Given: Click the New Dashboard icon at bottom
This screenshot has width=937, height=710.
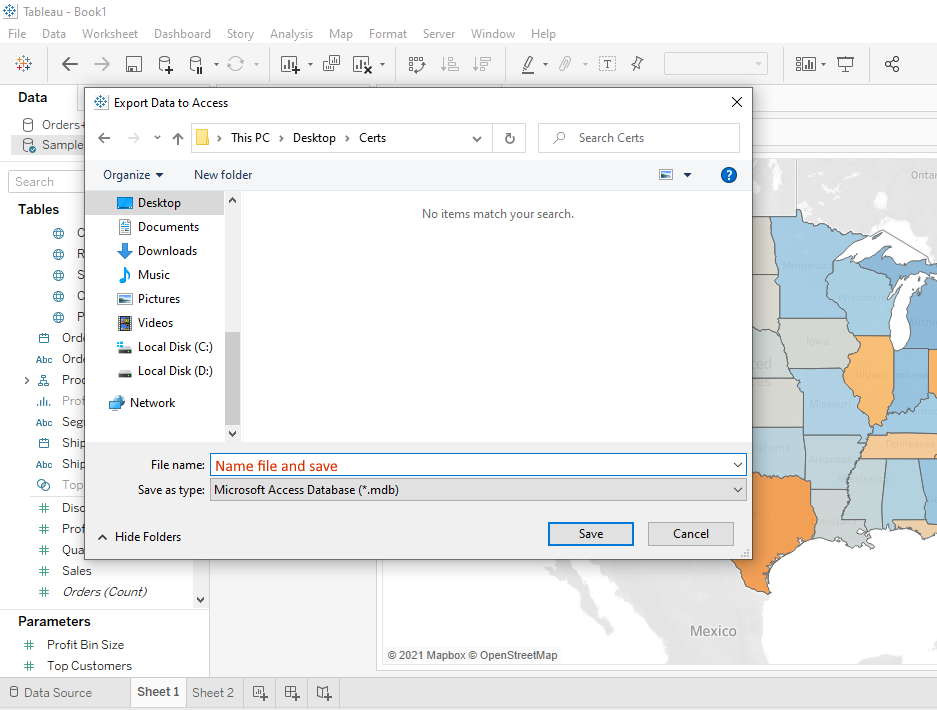Looking at the screenshot, I should coord(292,693).
